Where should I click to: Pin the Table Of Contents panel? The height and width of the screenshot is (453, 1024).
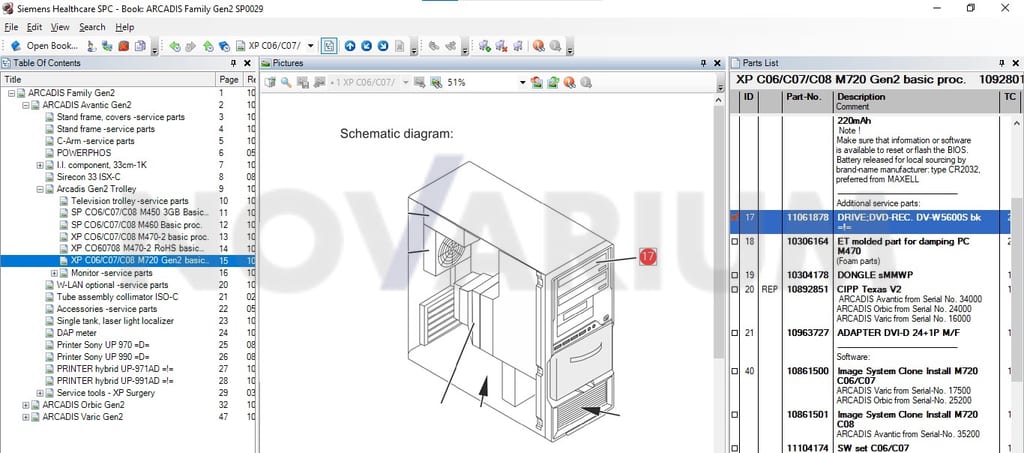[233, 63]
